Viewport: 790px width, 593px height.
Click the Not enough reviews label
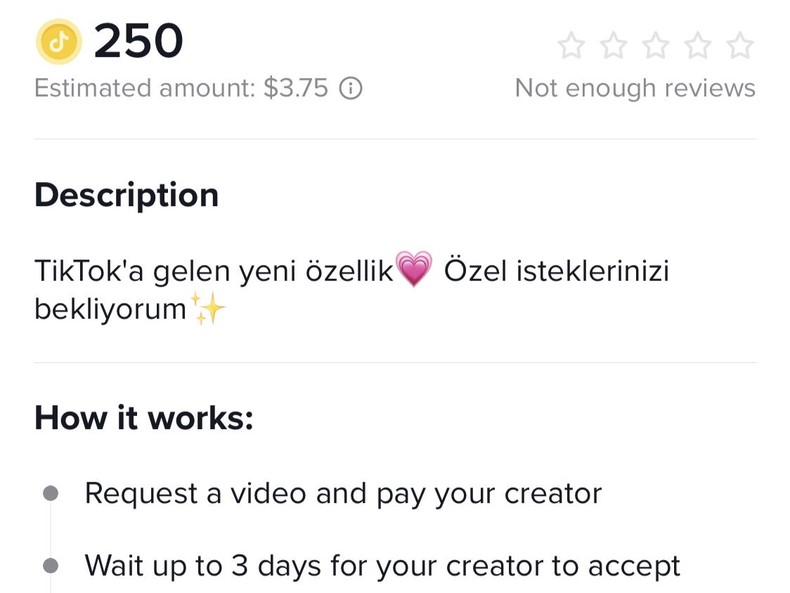click(635, 89)
